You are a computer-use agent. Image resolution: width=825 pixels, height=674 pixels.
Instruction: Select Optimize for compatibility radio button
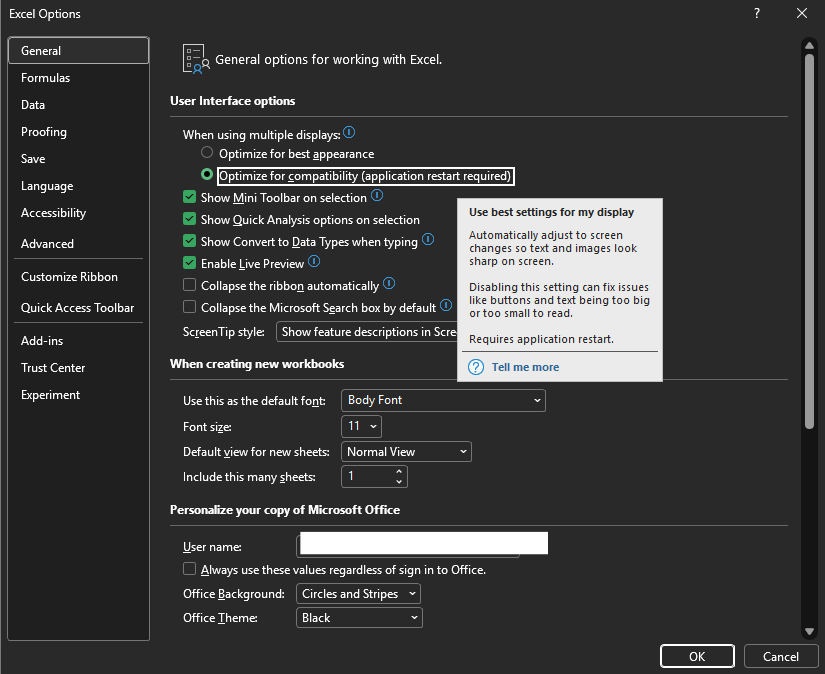pyautogui.click(x=207, y=174)
